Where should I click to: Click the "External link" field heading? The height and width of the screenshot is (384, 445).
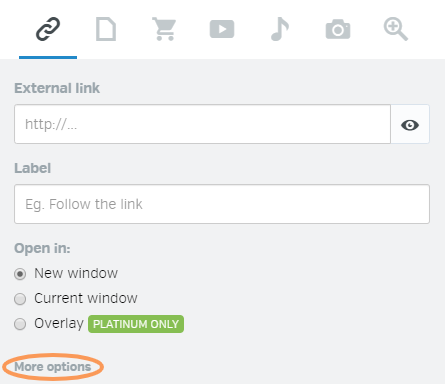[57, 88]
